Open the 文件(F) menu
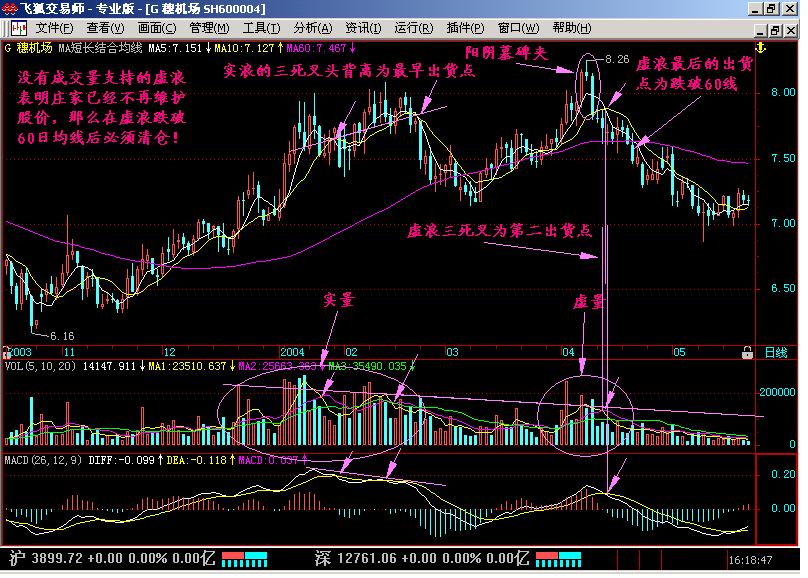 point(54,28)
